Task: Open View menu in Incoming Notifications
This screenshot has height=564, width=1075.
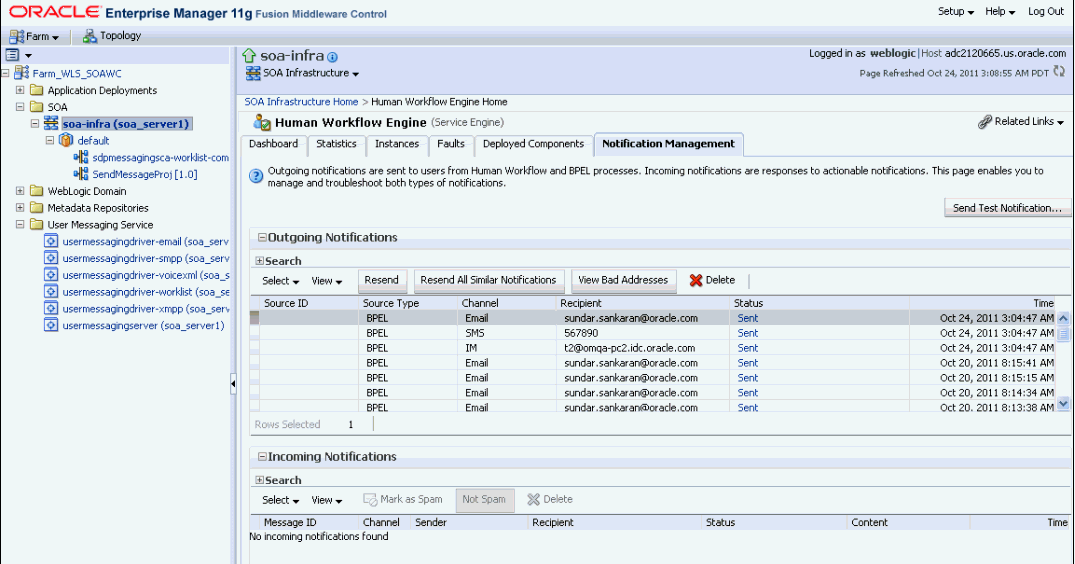Action: coord(326,500)
